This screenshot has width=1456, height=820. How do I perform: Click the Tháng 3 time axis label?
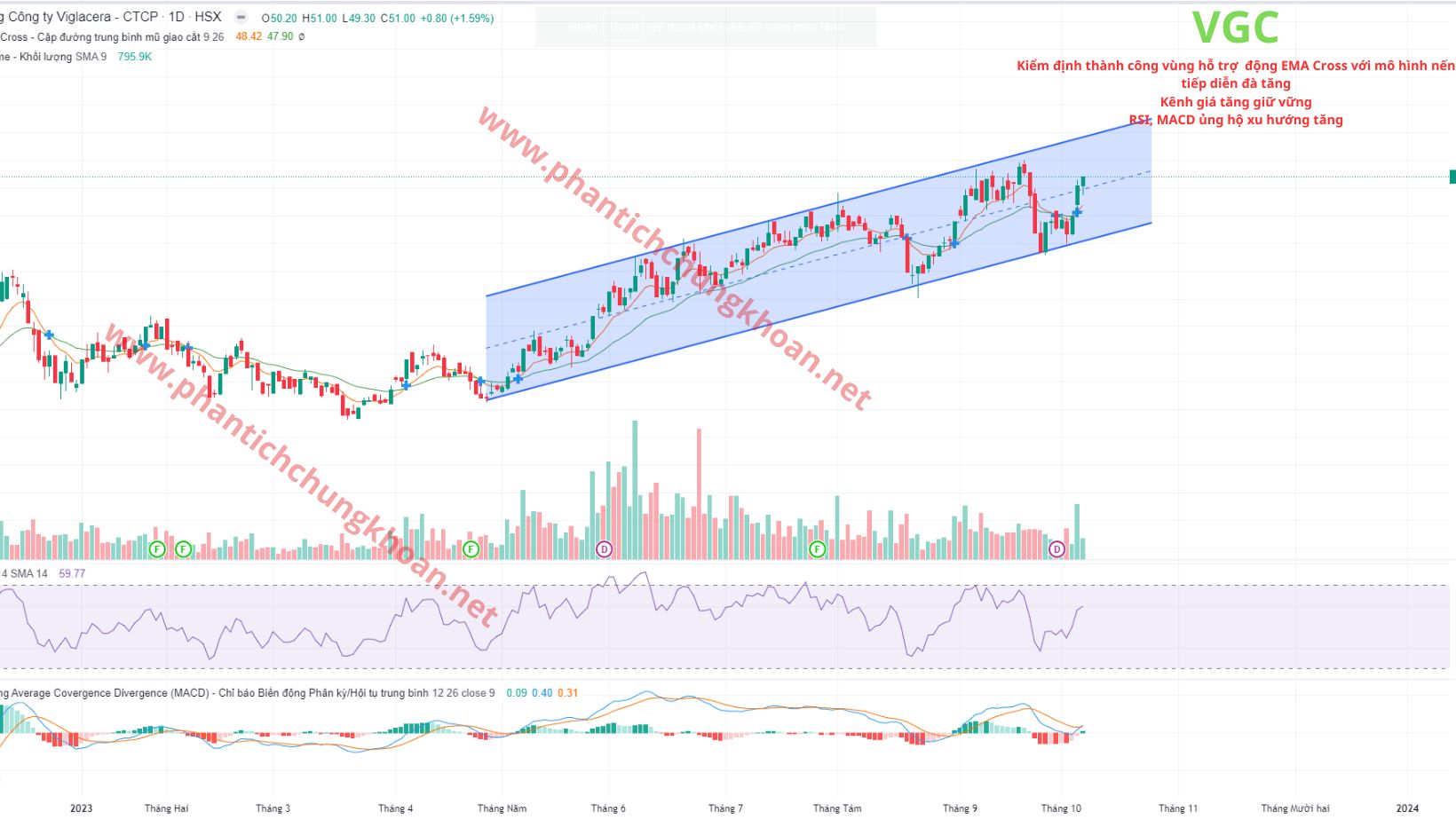(273, 808)
